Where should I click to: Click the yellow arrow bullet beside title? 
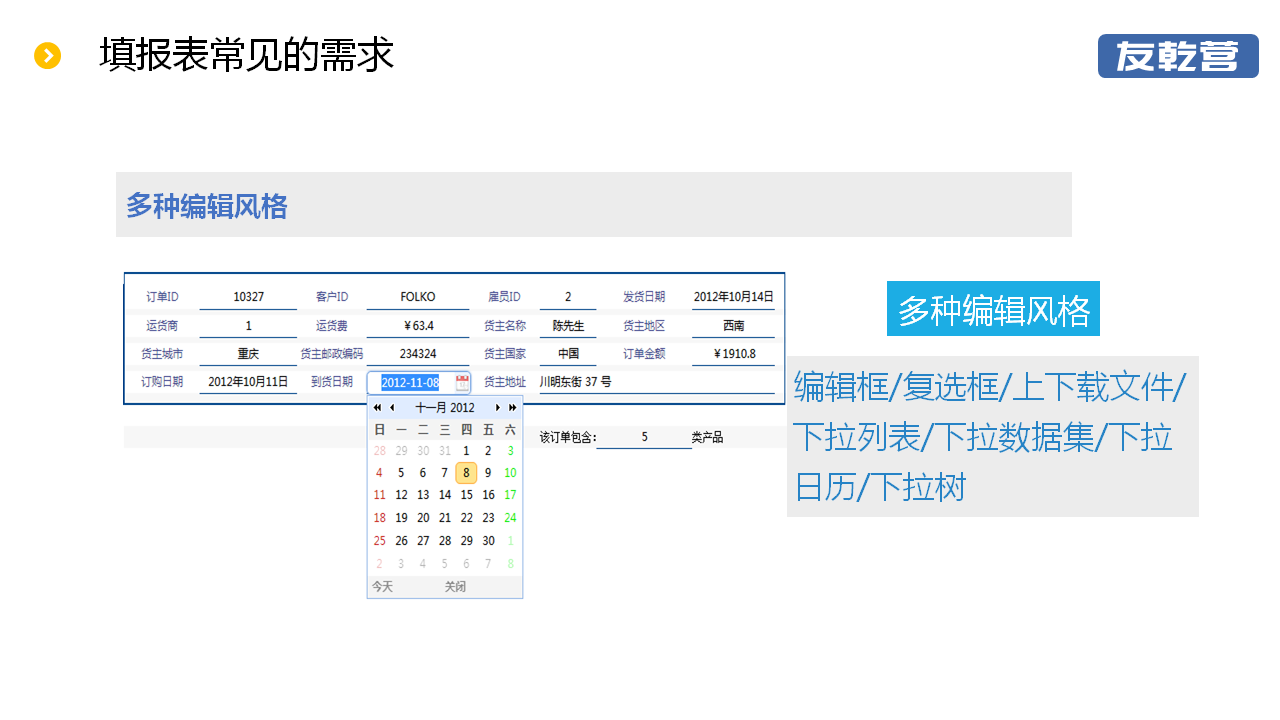click(47, 56)
